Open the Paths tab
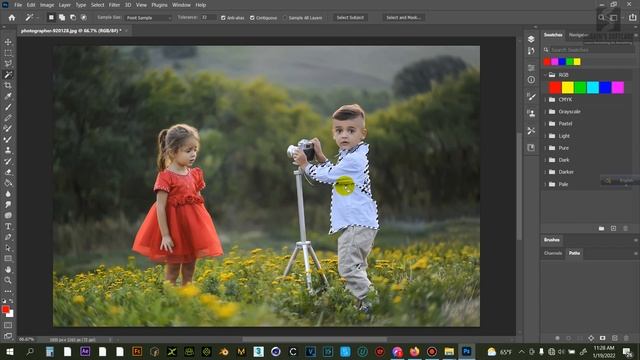The image size is (640, 360). point(574,253)
